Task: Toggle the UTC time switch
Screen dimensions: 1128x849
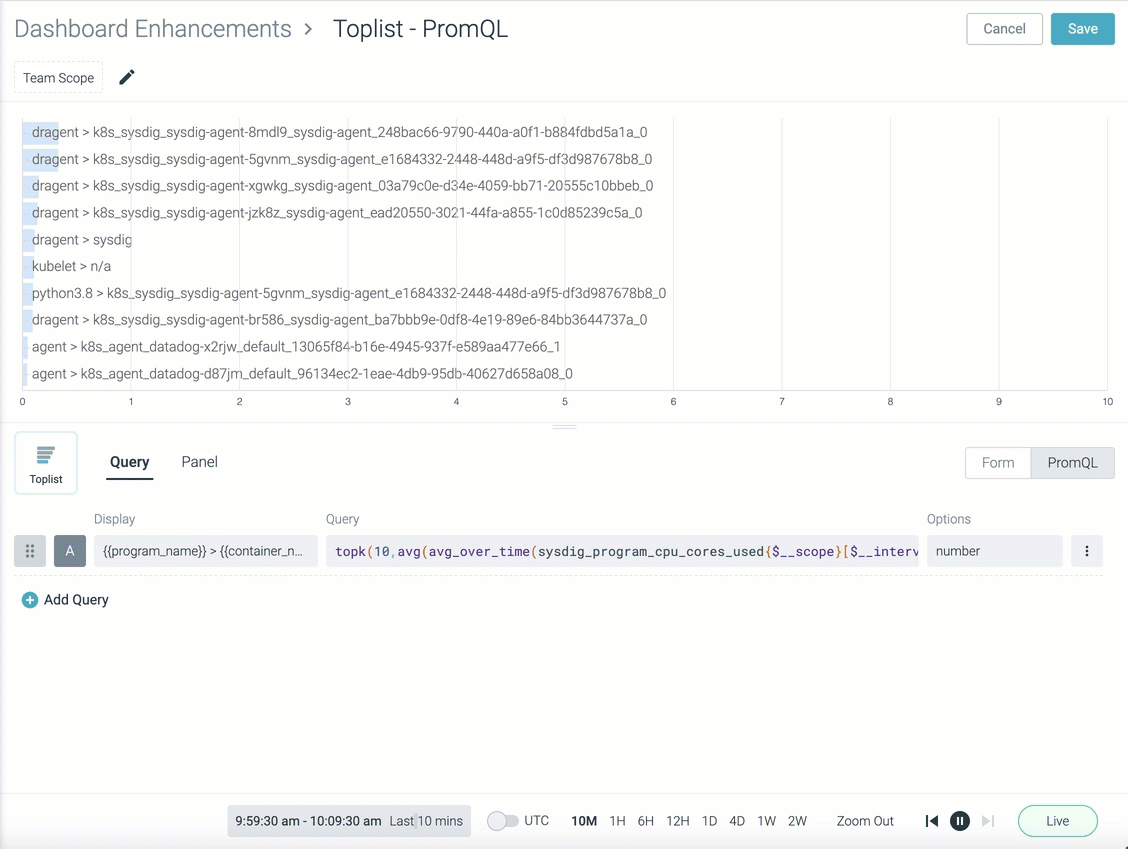Action: [502, 821]
